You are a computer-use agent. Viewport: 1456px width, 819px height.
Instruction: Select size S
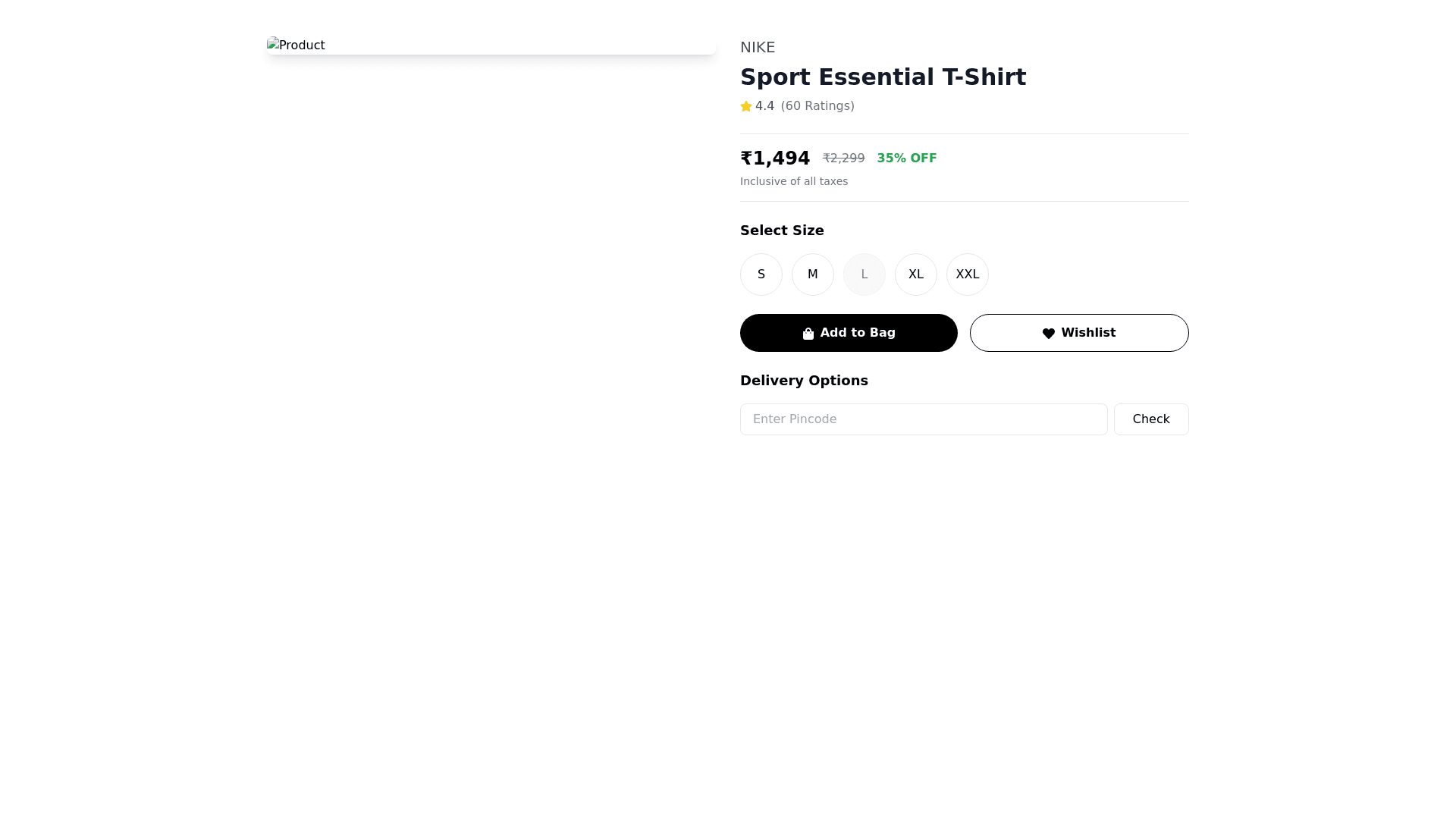click(761, 275)
